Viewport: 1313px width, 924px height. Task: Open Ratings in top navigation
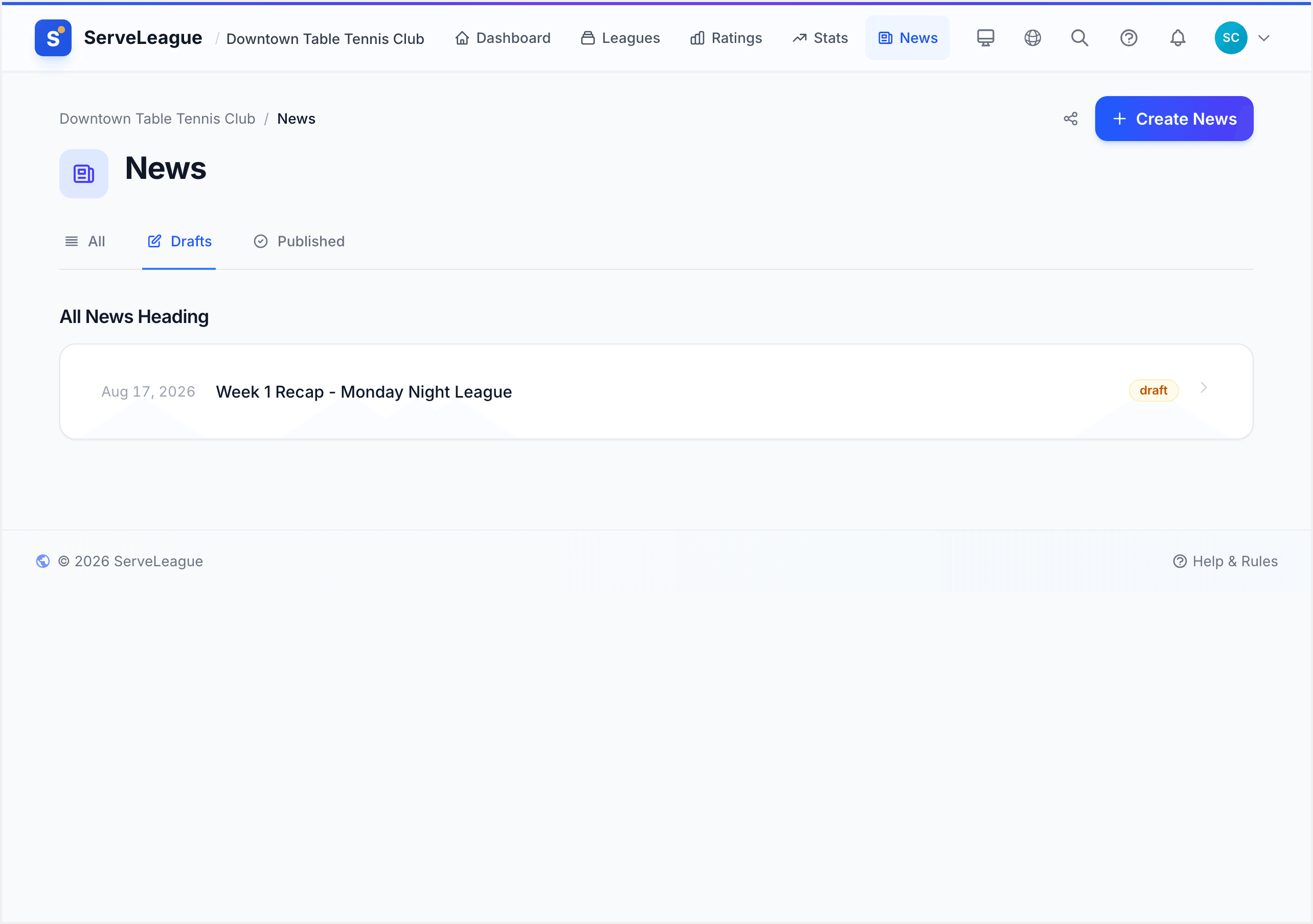click(726, 38)
